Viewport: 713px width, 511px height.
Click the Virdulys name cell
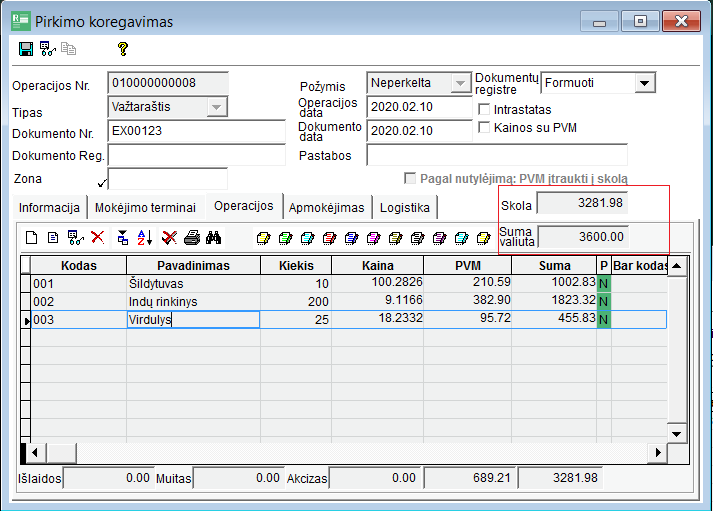[193, 320]
